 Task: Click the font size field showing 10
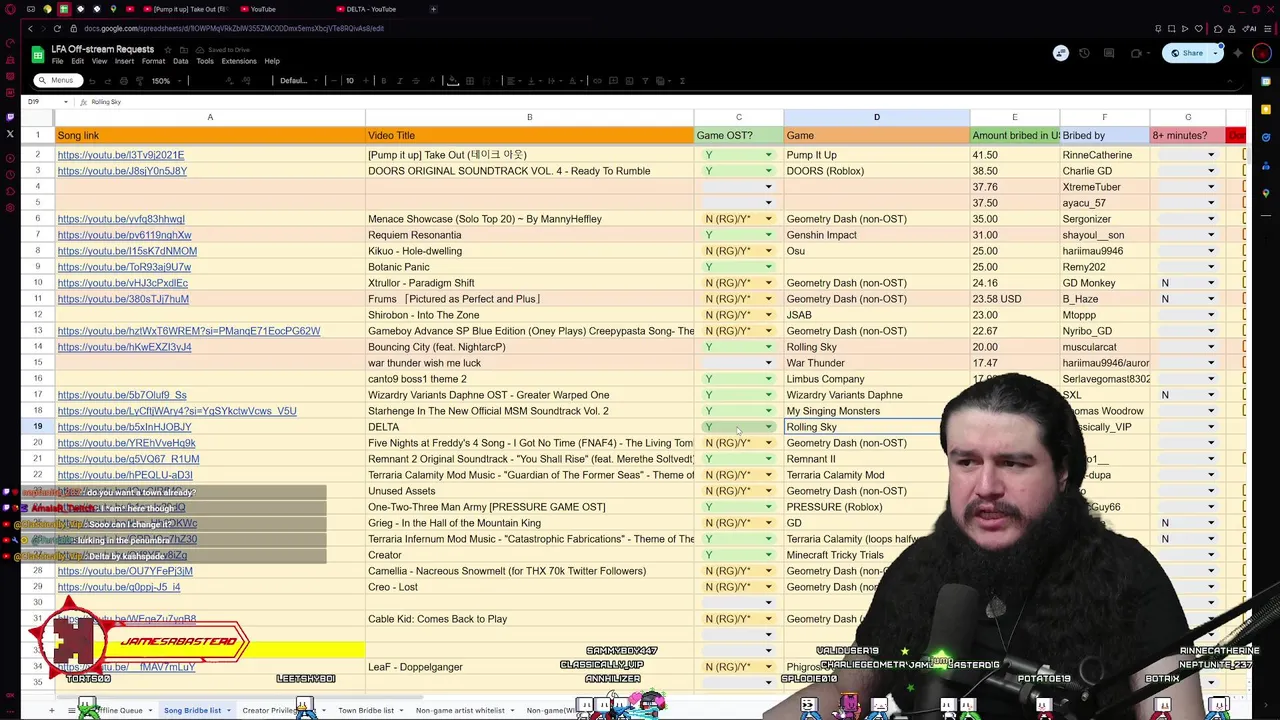(350, 81)
